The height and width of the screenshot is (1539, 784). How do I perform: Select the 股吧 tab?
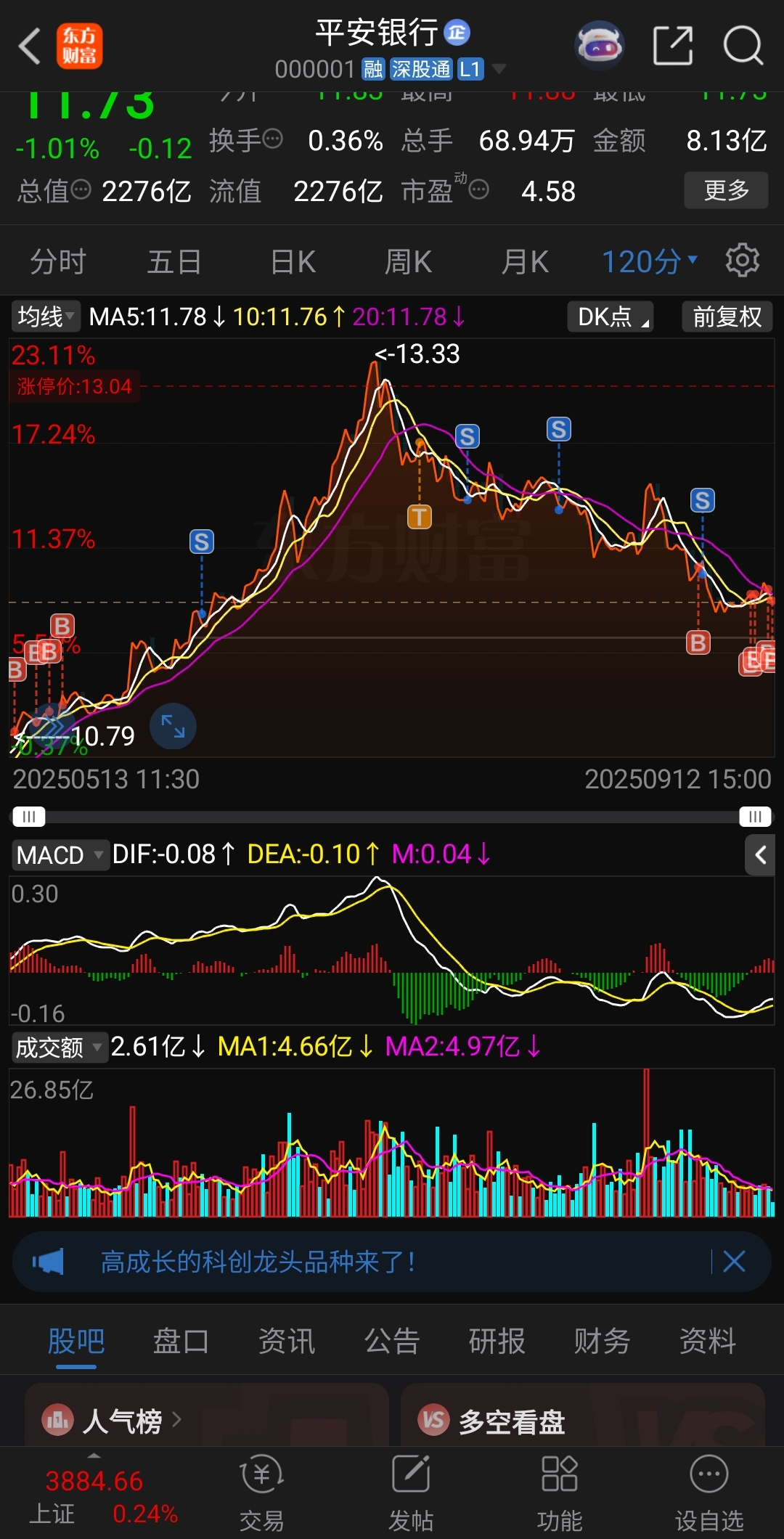76,1341
